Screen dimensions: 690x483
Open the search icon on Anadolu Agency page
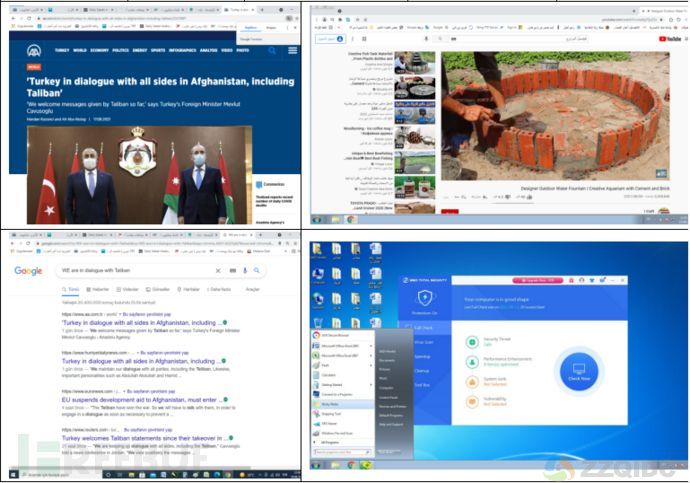pos(272,51)
